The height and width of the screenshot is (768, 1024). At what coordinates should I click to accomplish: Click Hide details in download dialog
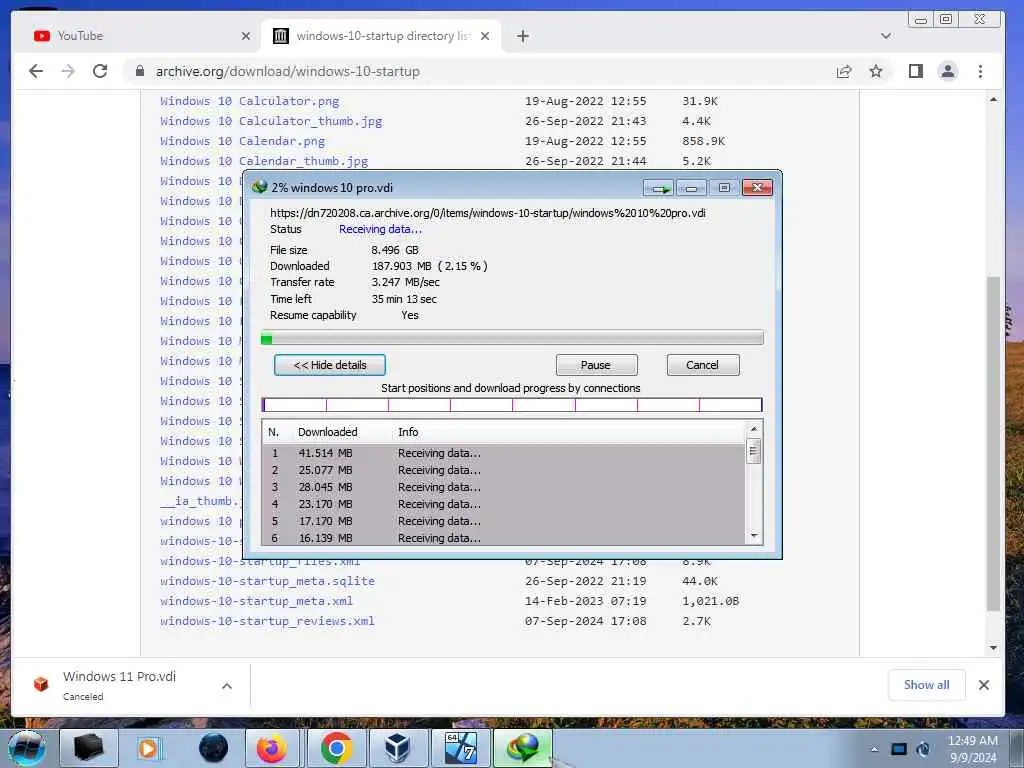click(x=330, y=365)
